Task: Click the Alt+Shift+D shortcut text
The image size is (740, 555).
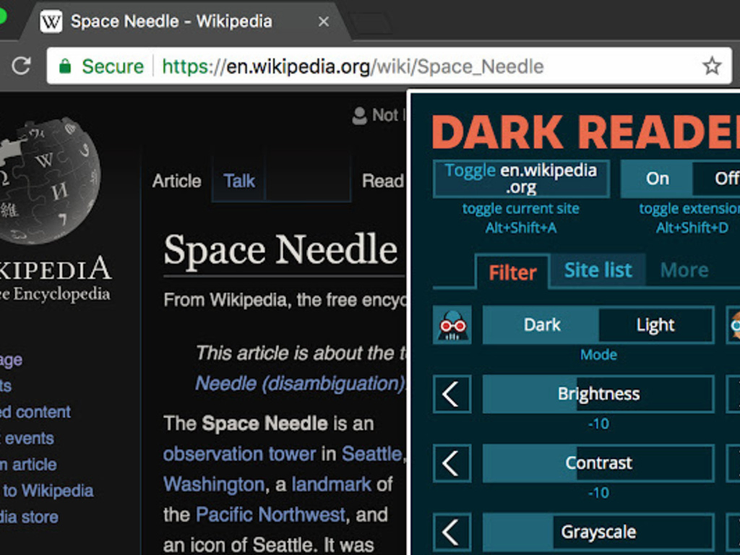Action: tap(692, 228)
